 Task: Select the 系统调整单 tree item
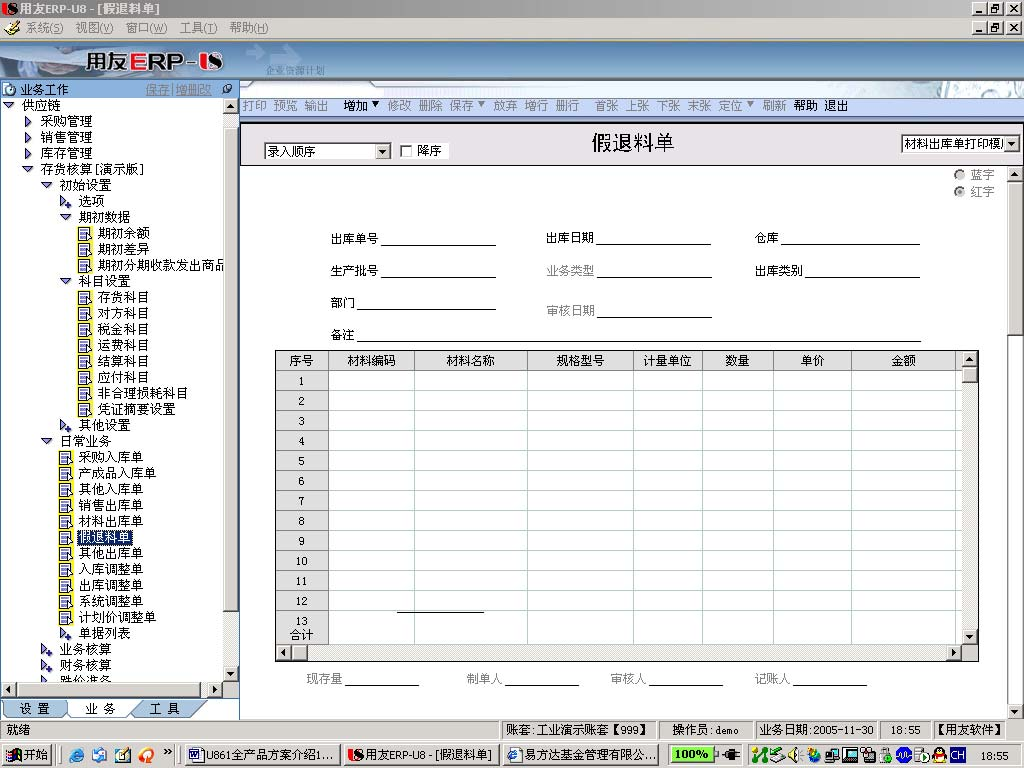110,601
